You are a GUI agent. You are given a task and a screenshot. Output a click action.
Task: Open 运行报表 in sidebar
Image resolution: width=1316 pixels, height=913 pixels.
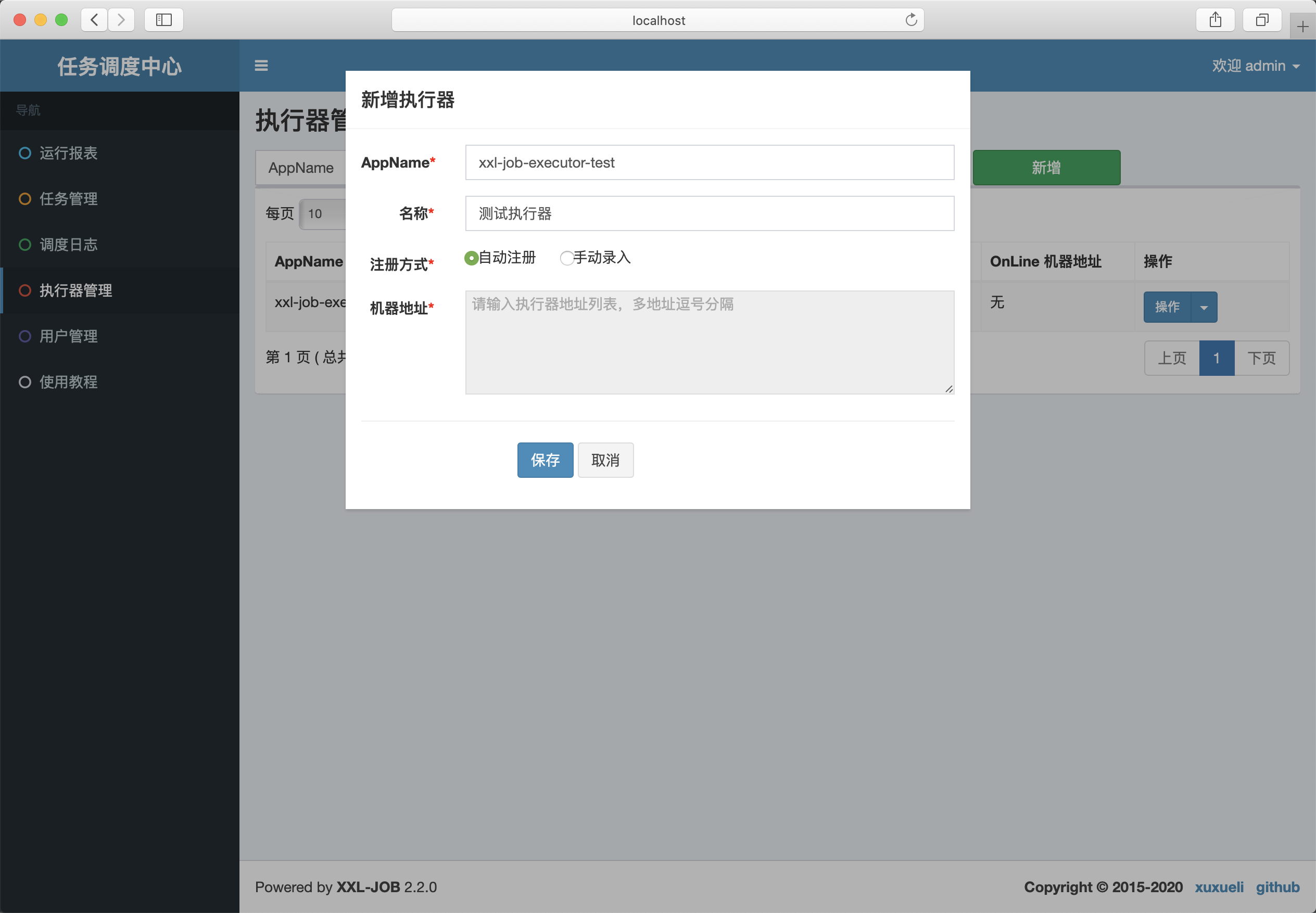coord(120,153)
